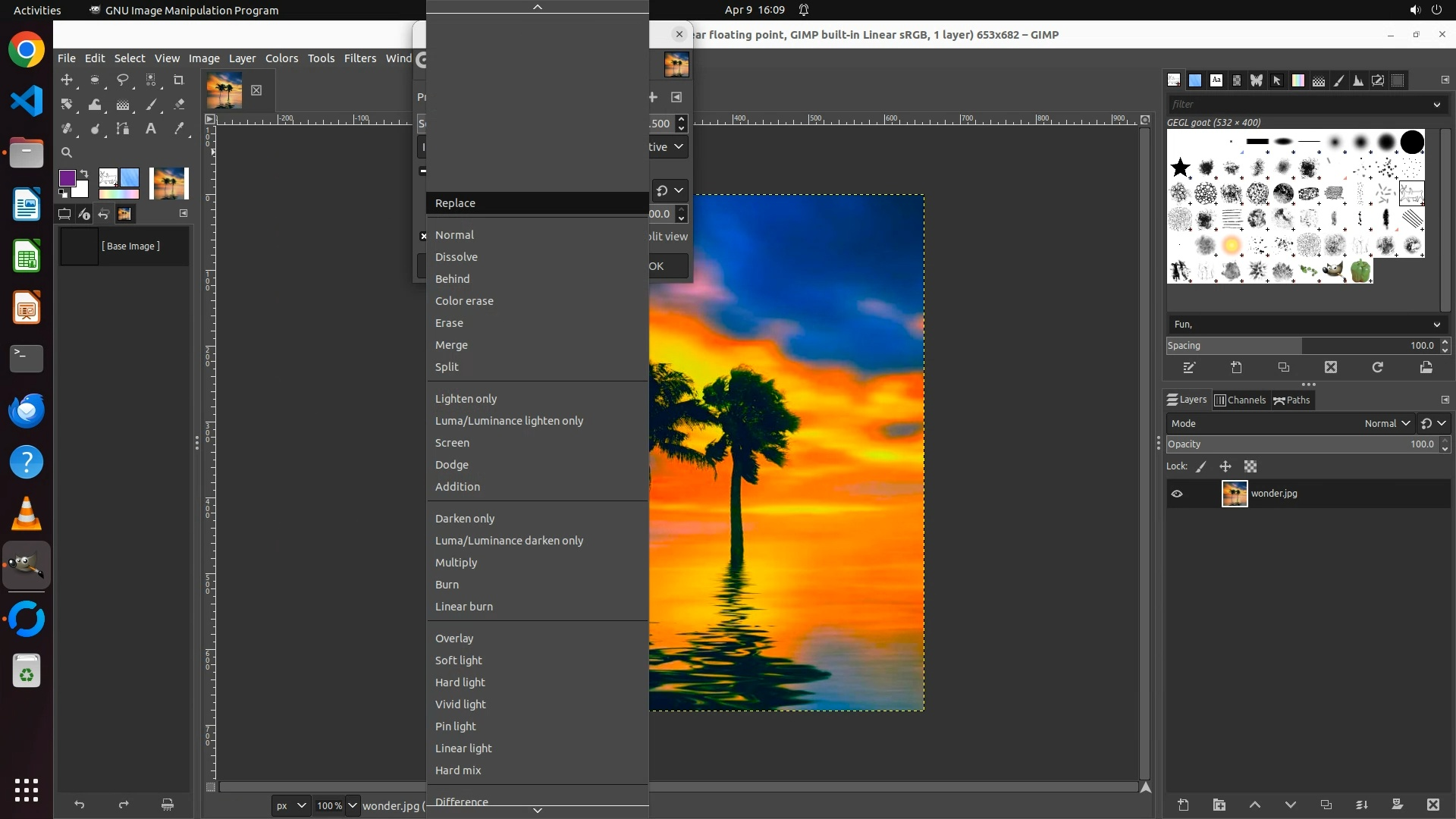Toggle visibility of wonder.jpg layer
The height and width of the screenshot is (819, 1456).
[x=1177, y=494]
